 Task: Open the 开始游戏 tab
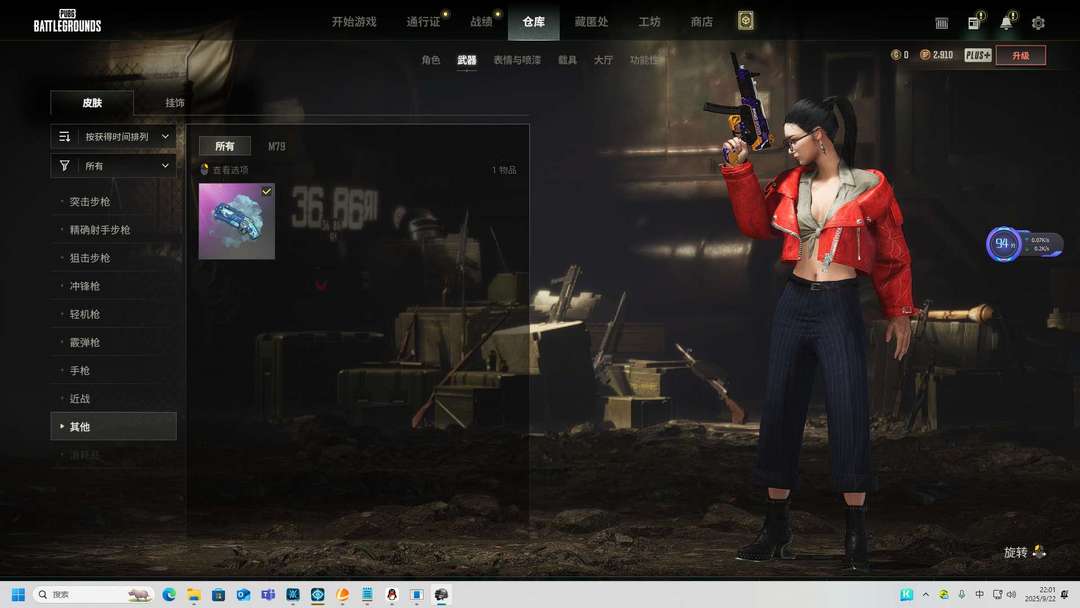coord(354,22)
